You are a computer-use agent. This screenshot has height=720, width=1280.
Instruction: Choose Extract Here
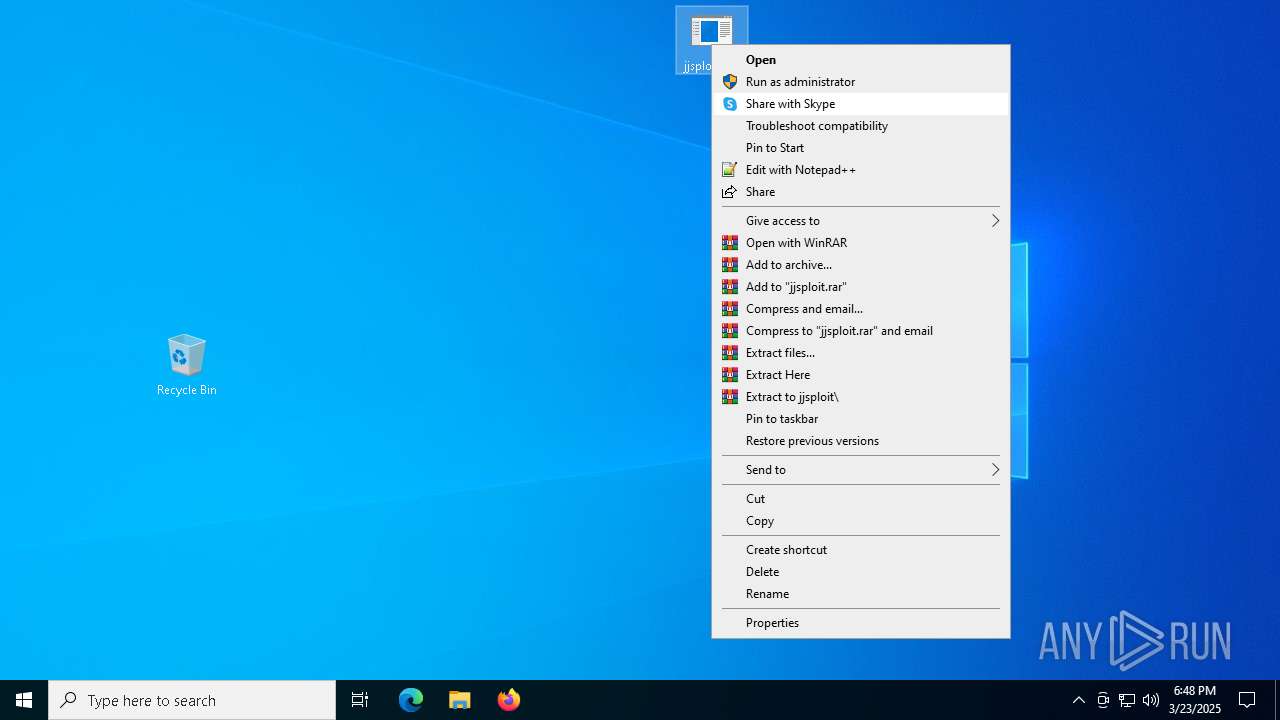coord(861,375)
